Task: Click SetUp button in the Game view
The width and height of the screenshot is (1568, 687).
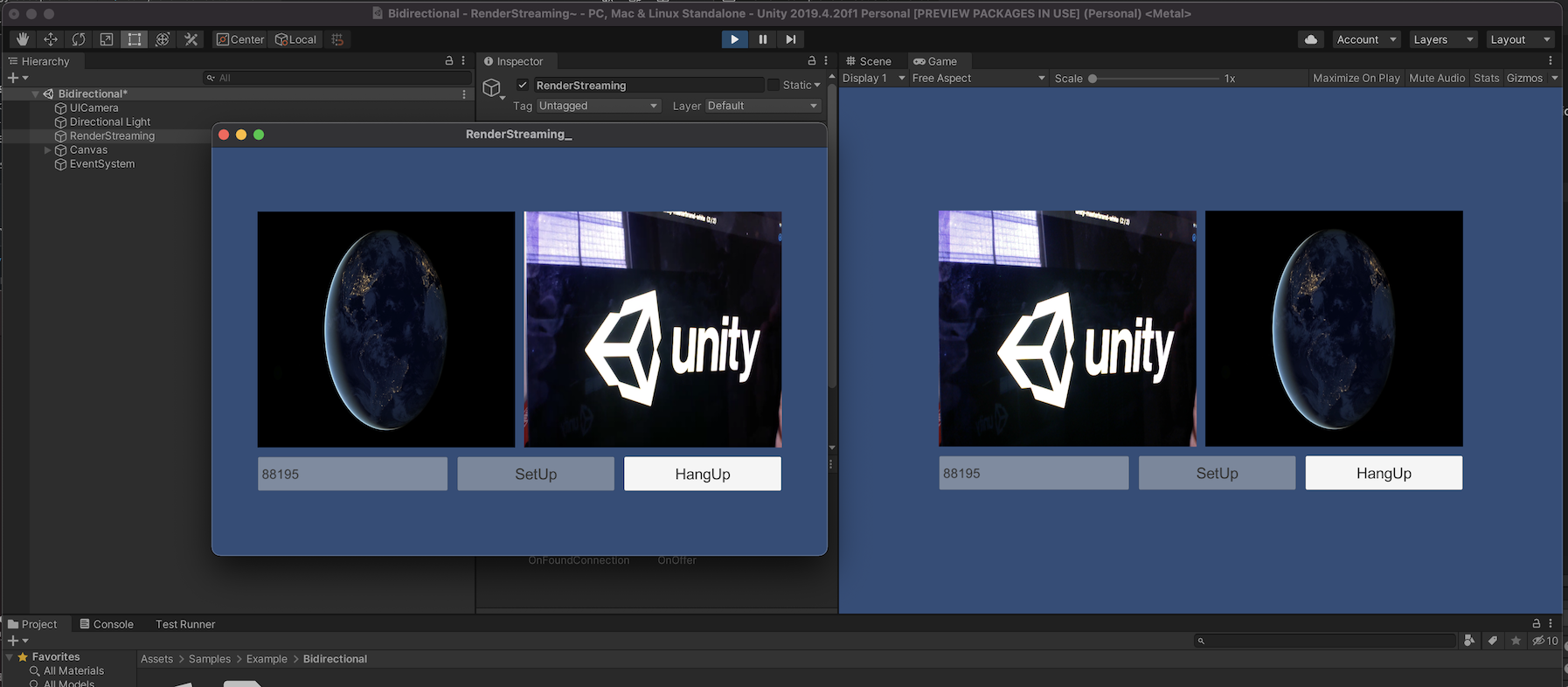Action: (x=1217, y=473)
